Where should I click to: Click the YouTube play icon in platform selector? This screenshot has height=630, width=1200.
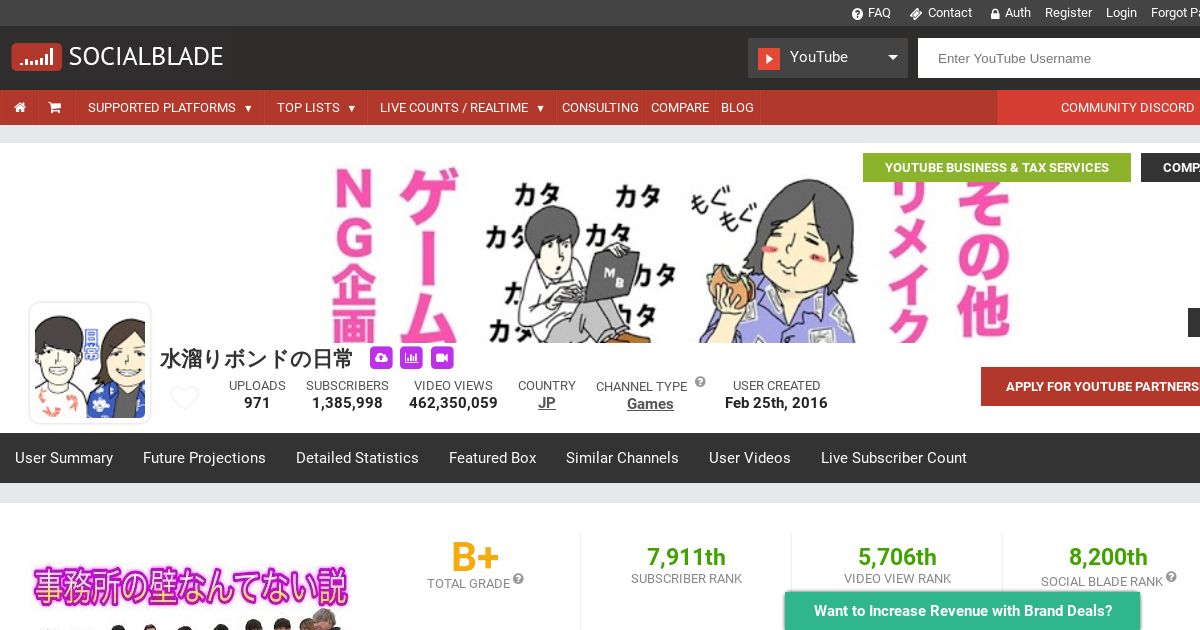[769, 58]
